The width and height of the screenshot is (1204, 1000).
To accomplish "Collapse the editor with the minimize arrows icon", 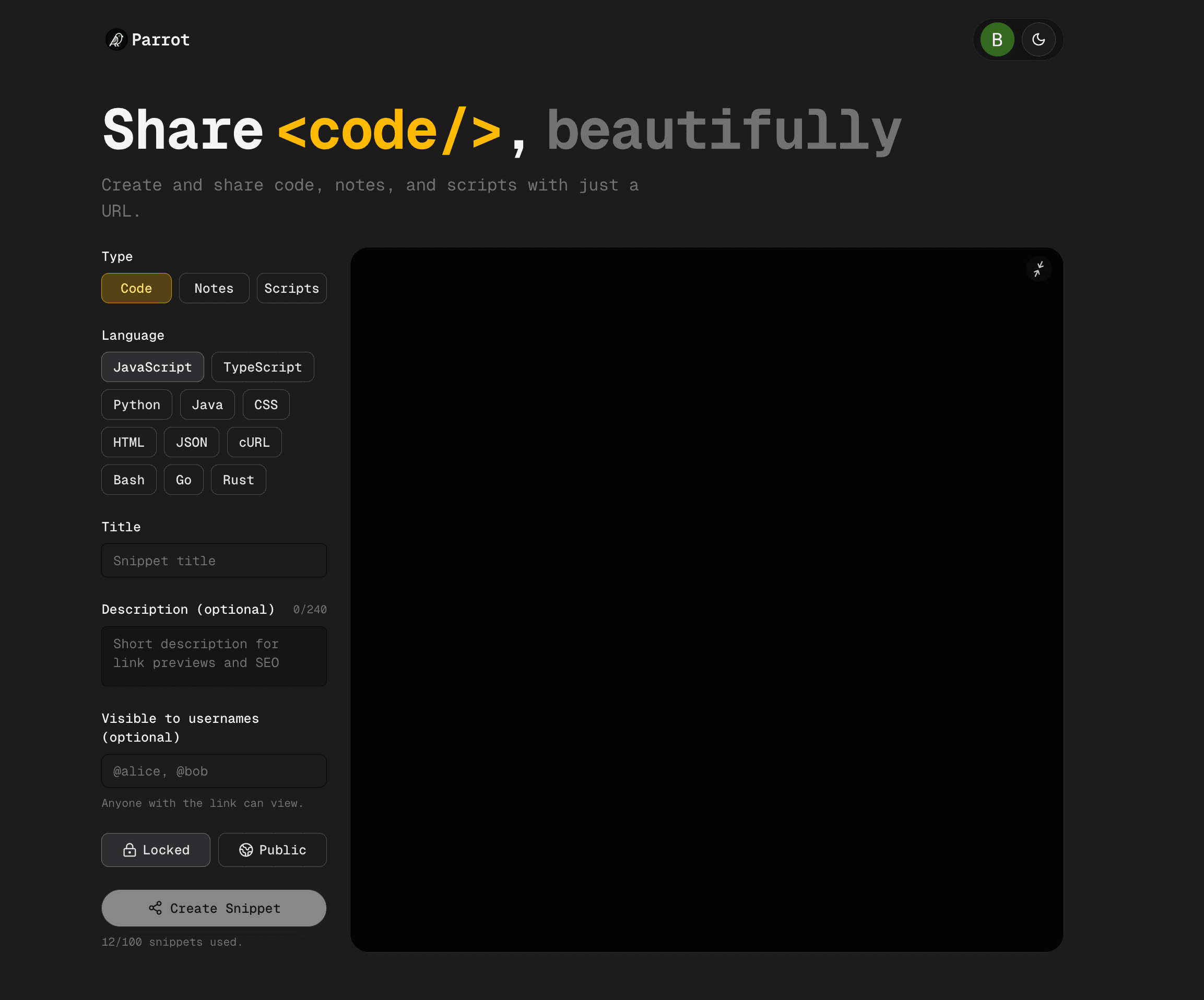I will [x=1038, y=269].
